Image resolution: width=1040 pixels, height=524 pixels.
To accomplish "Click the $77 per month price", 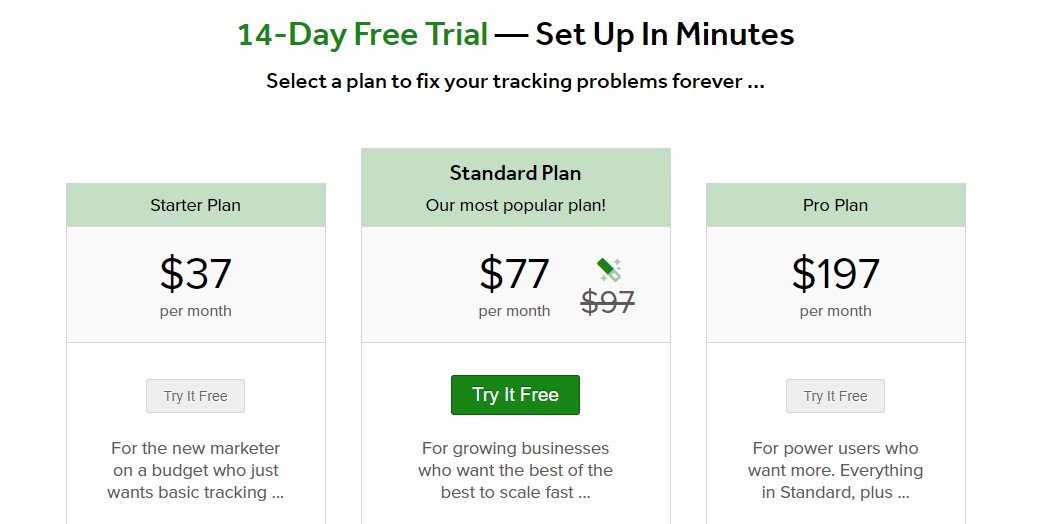I will (x=515, y=273).
